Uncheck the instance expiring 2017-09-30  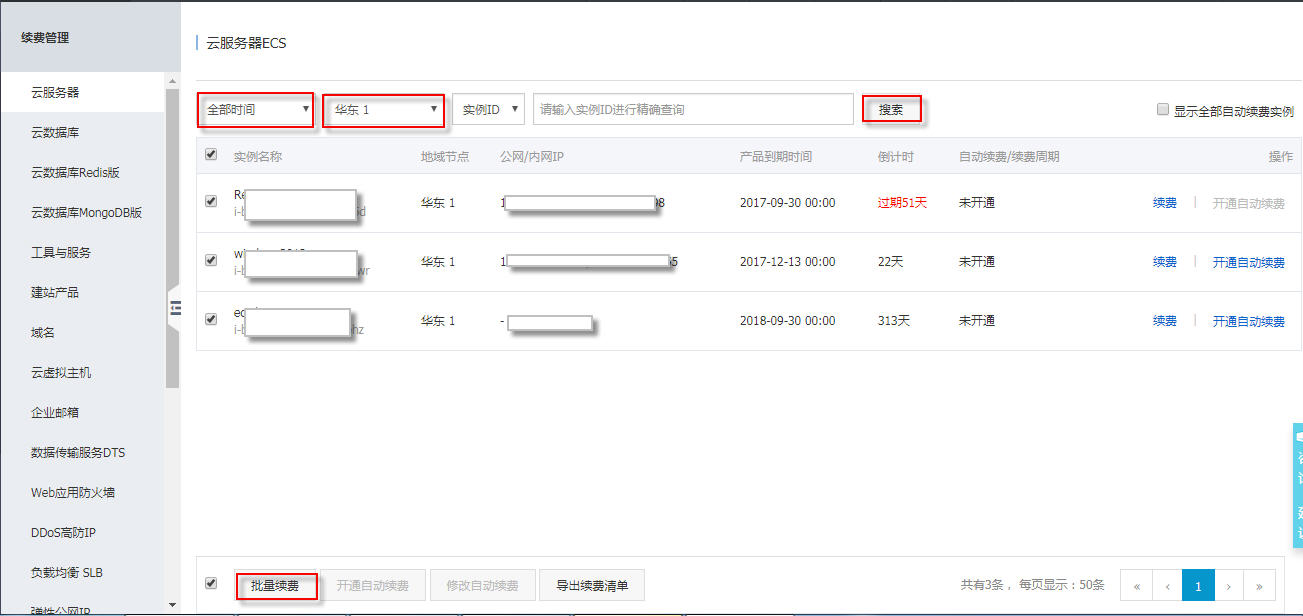[x=211, y=201]
